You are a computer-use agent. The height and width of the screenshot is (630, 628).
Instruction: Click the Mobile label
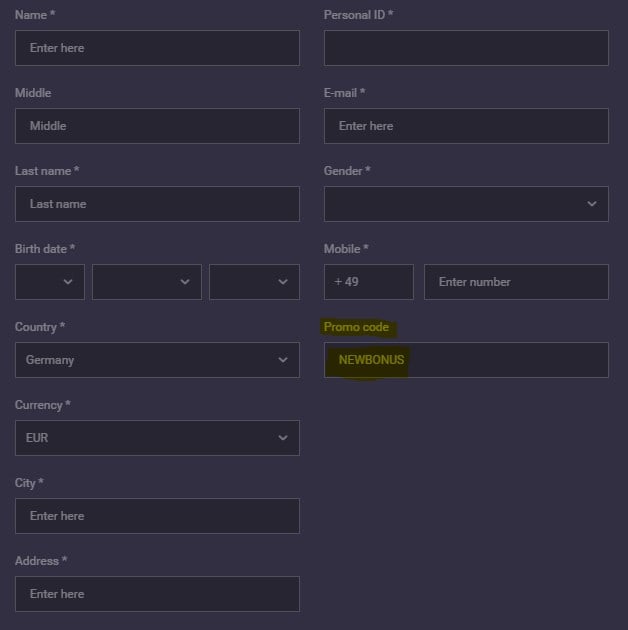(346, 249)
